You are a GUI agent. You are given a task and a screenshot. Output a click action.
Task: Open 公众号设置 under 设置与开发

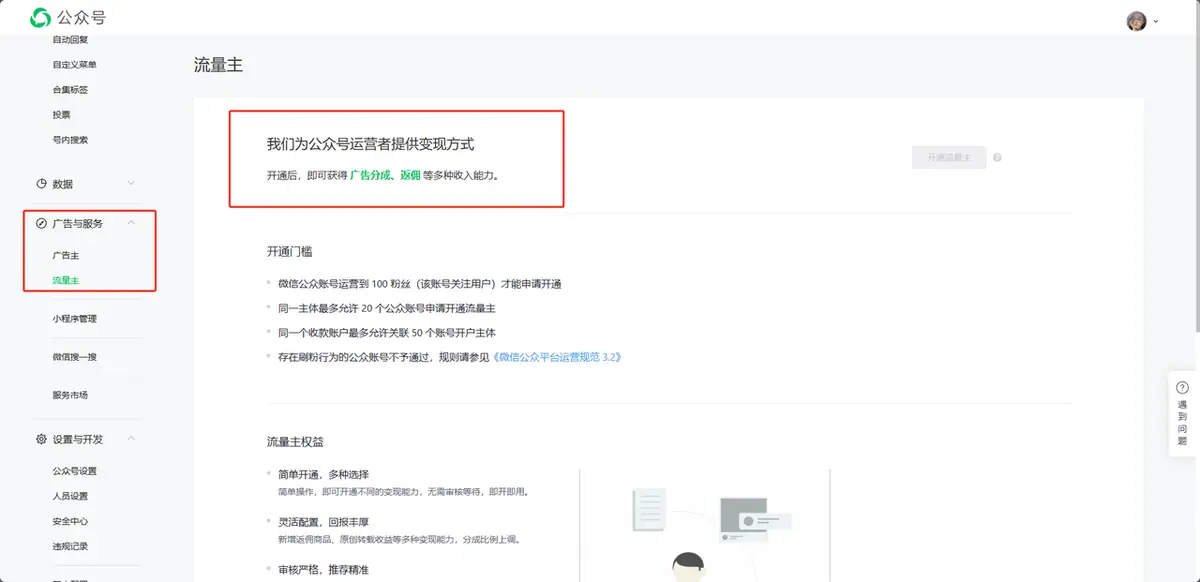pyautogui.click(x=75, y=471)
